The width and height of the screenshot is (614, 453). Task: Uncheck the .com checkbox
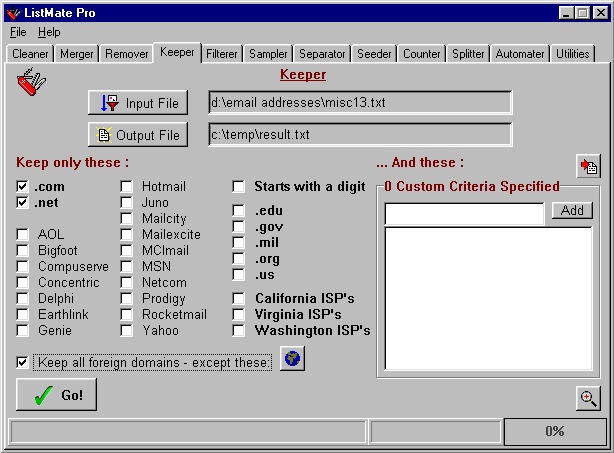coord(22,187)
